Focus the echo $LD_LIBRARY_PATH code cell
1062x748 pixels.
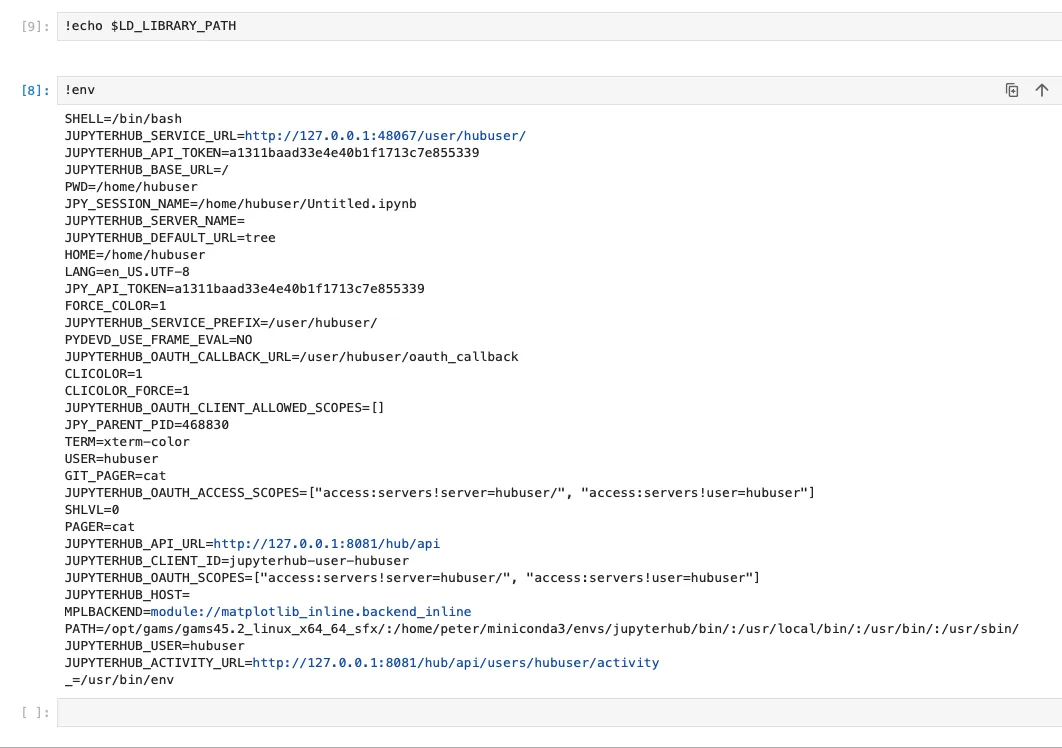tap(500, 26)
